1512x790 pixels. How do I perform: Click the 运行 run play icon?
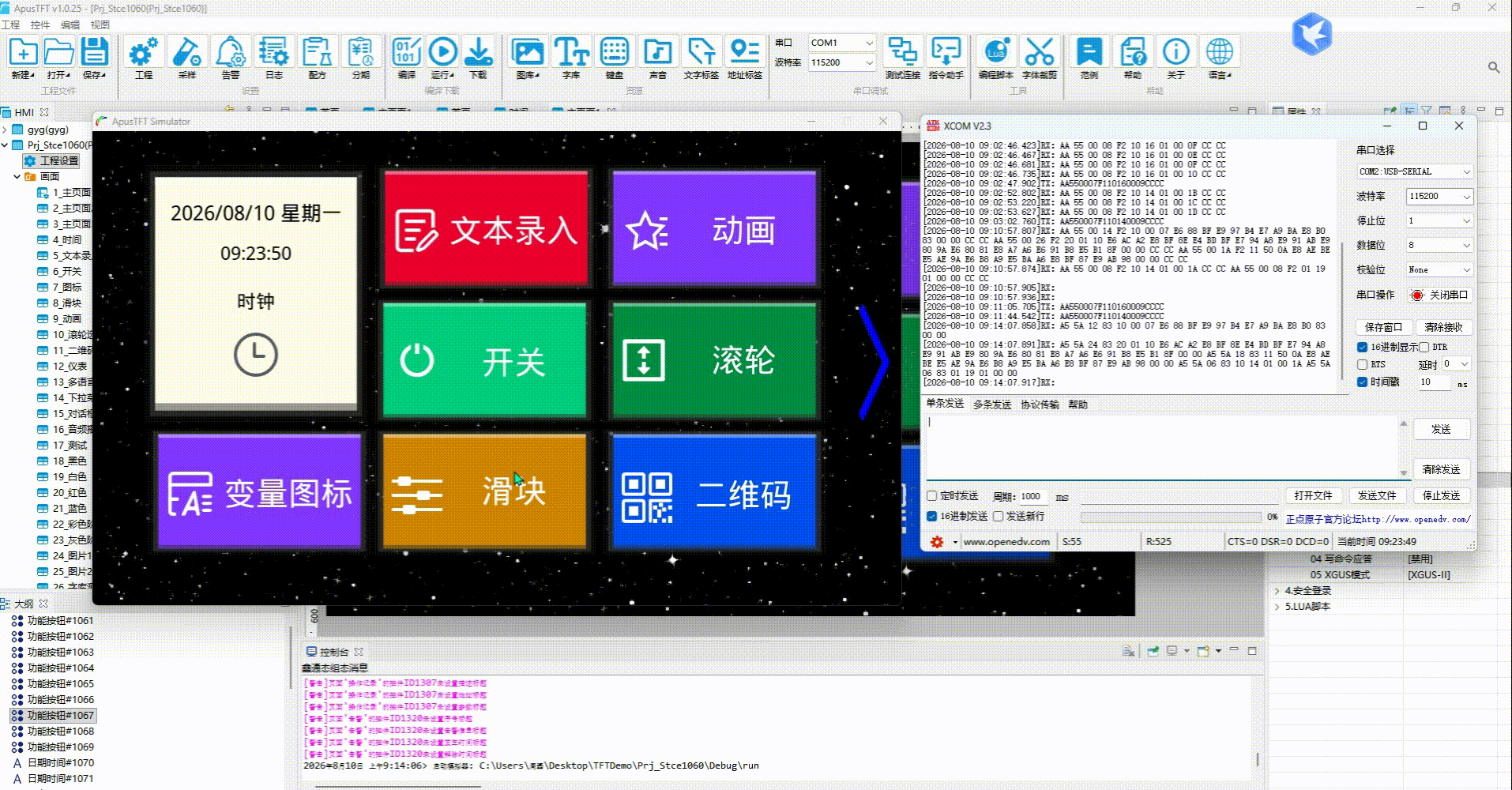(x=442, y=52)
